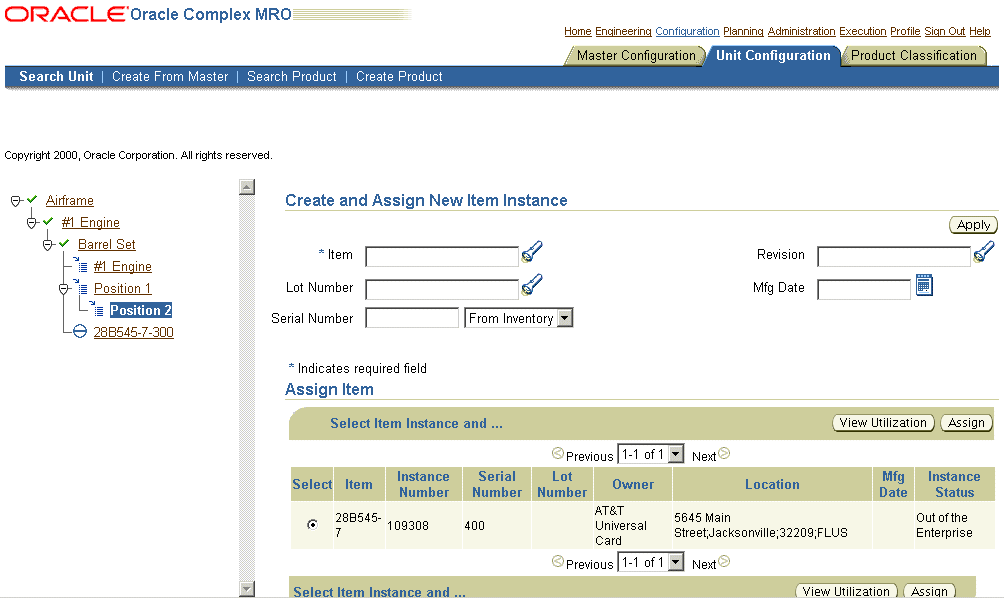Focus the Serial Number input field
Image resolution: width=1004 pixels, height=599 pixels.
click(412, 318)
